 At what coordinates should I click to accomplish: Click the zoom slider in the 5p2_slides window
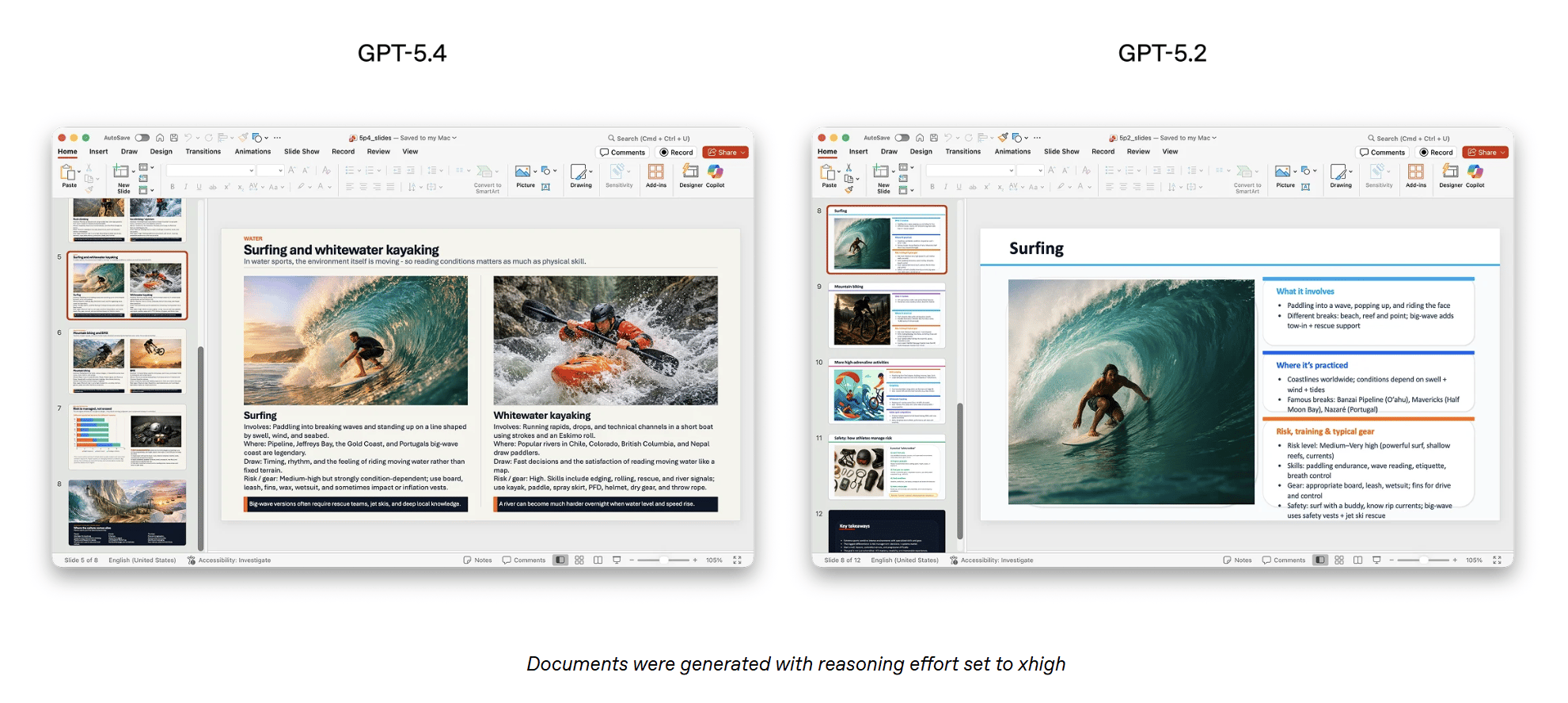[1423, 560]
